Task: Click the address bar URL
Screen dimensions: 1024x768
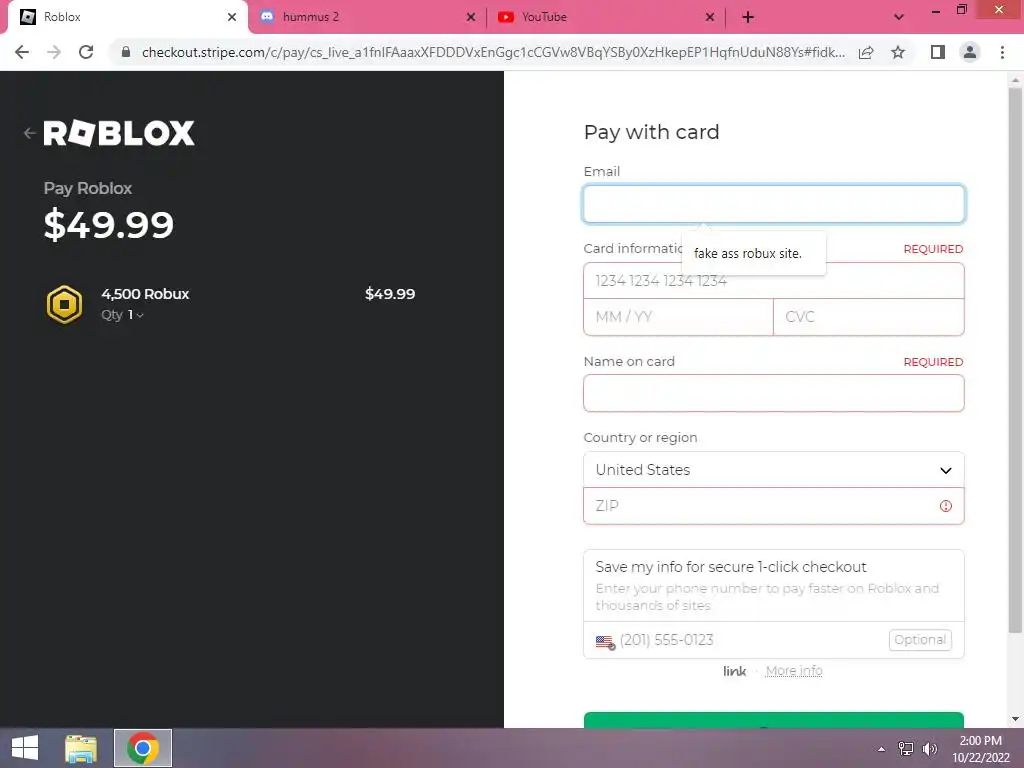Action: point(493,52)
